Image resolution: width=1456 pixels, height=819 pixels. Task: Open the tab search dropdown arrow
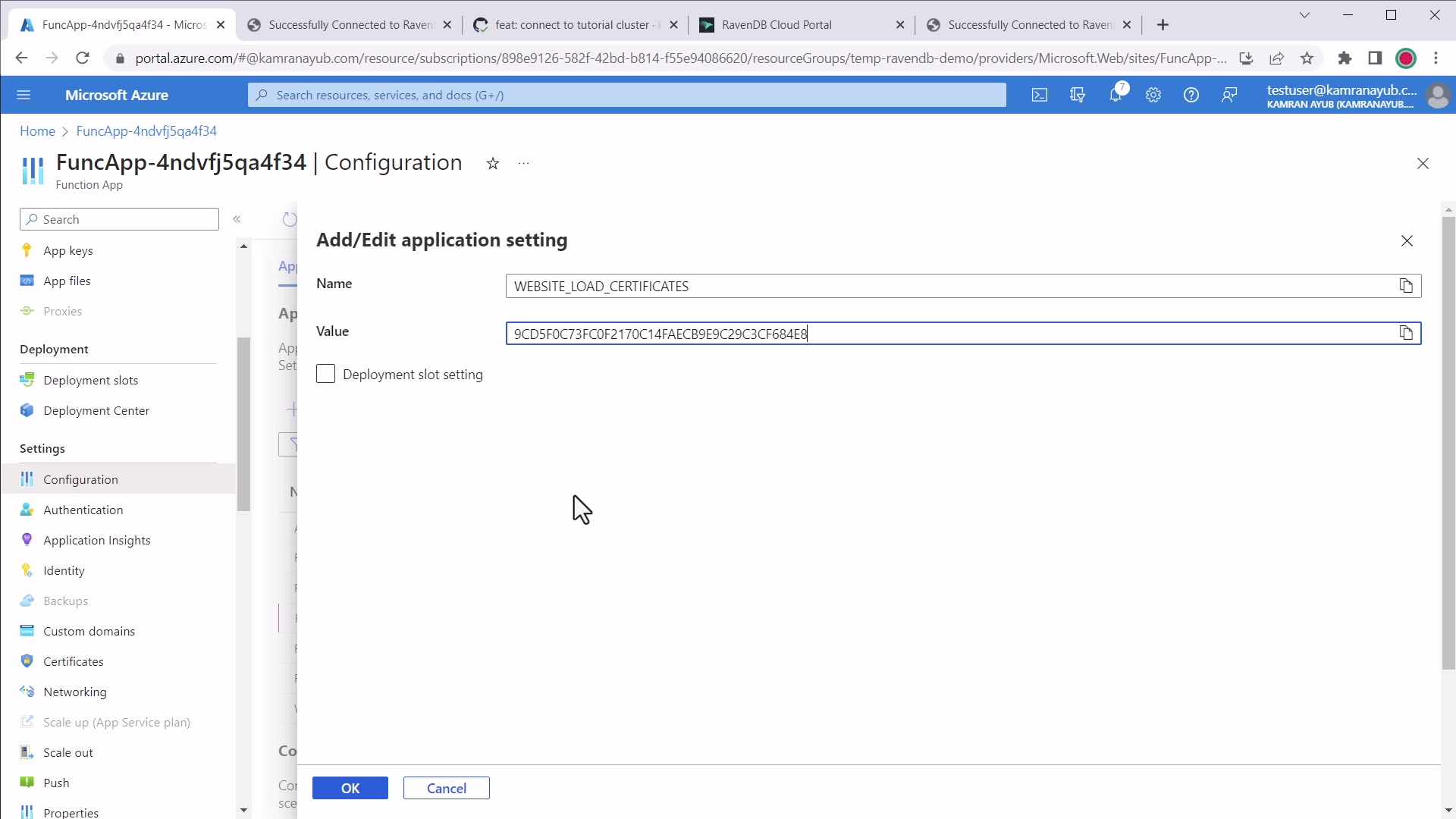tap(1304, 15)
